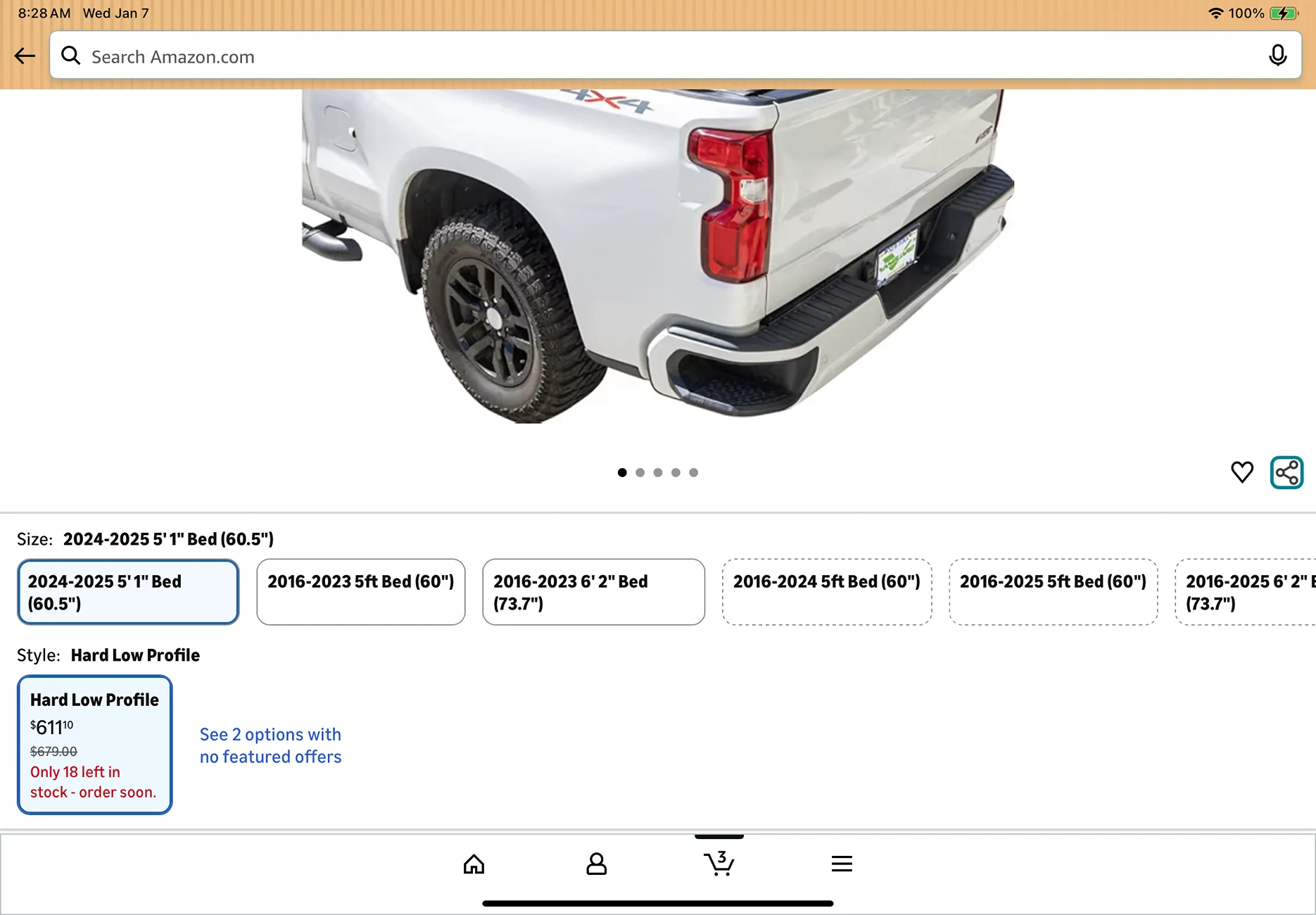The image size is (1316, 915).
Task: Select the 2016-2023 5ft Bed (60") size
Action: pyautogui.click(x=360, y=592)
